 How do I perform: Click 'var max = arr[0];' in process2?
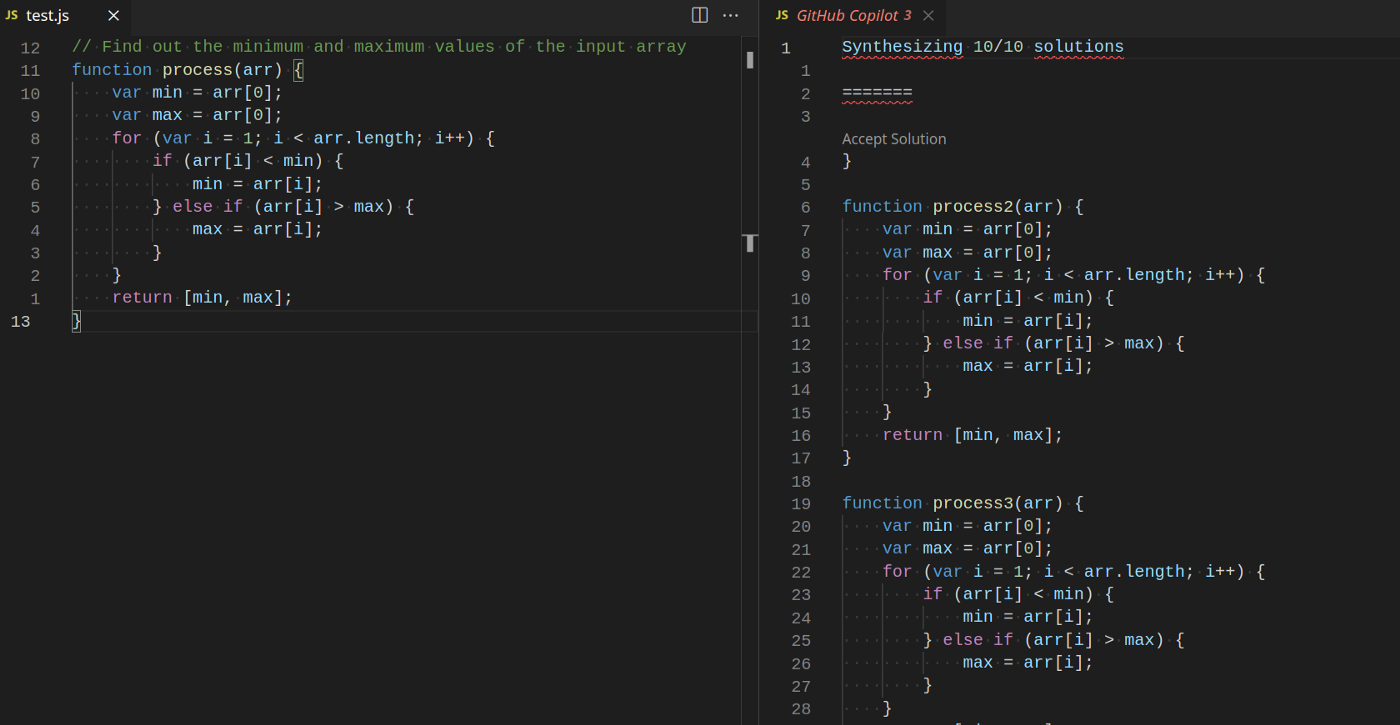coord(968,253)
